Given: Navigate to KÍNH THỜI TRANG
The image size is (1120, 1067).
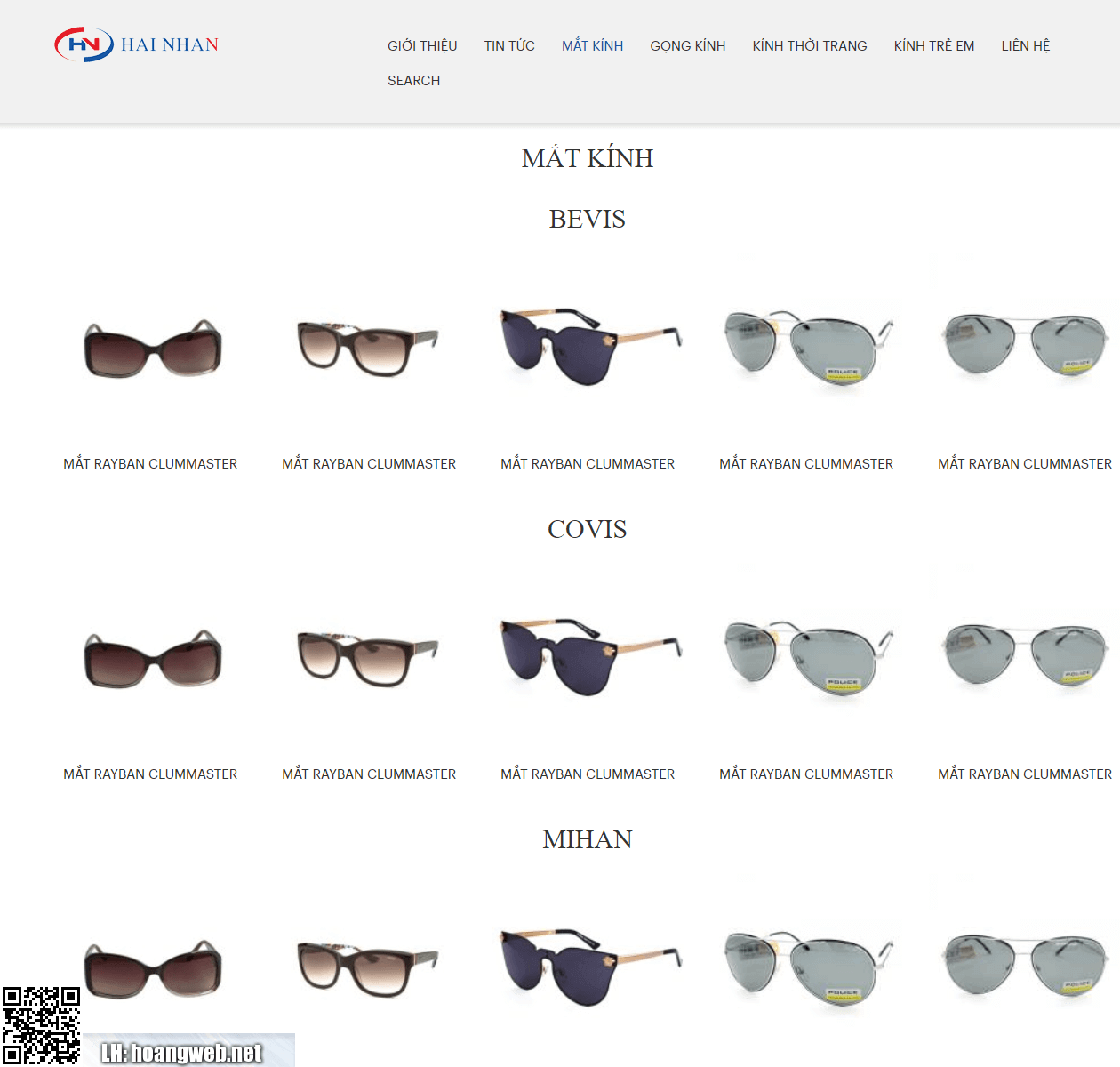Looking at the screenshot, I should coord(810,45).
